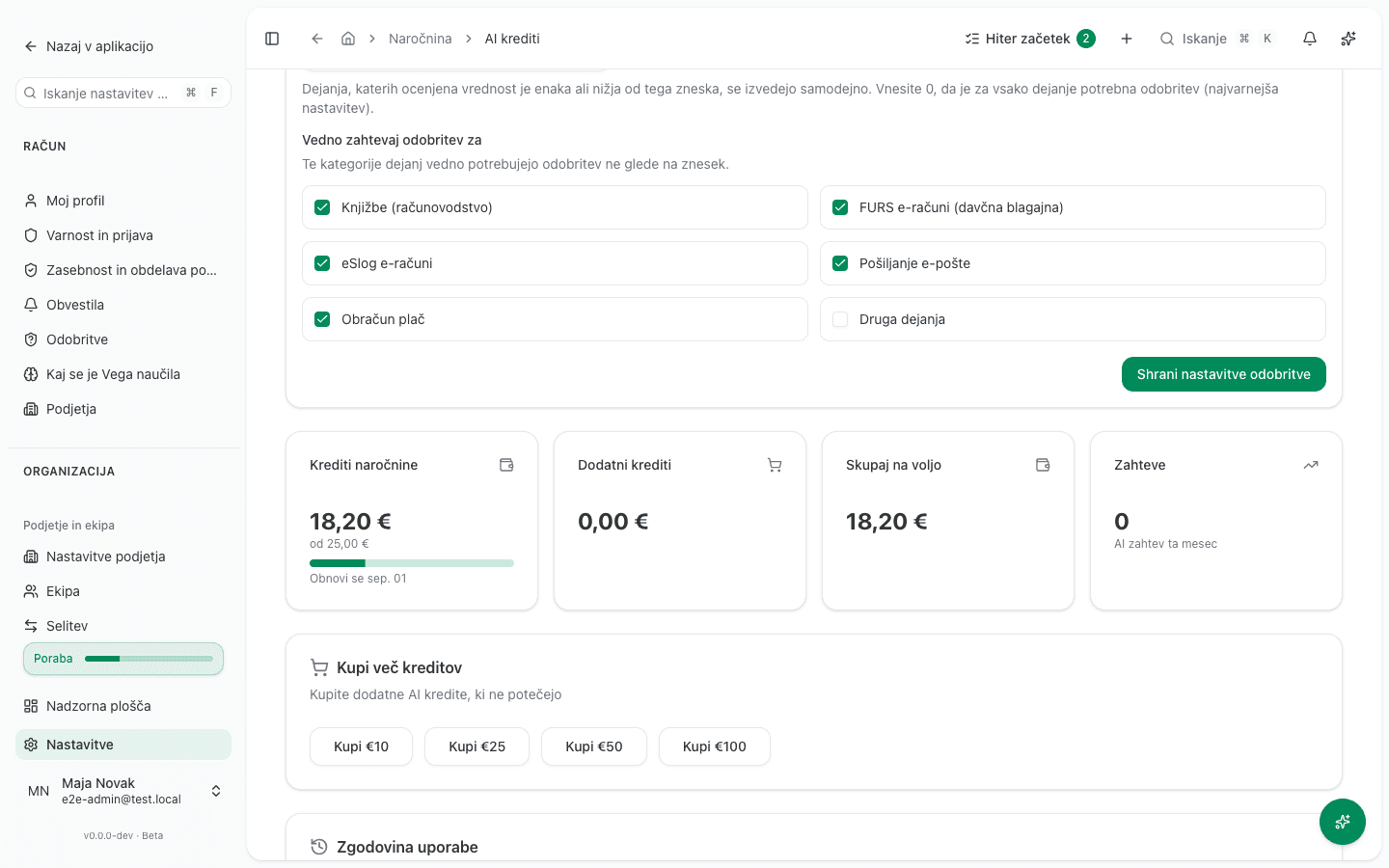Open the Hiter začetek checklist

pos(1030,39)
